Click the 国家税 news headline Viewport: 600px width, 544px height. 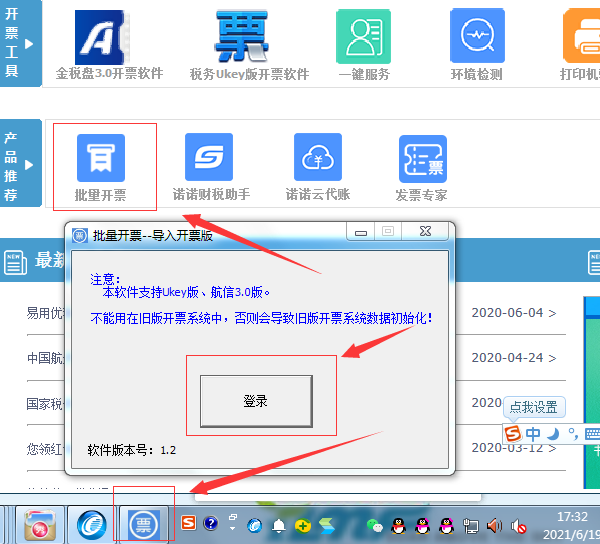pyautogui.click(x=45, y=404)
